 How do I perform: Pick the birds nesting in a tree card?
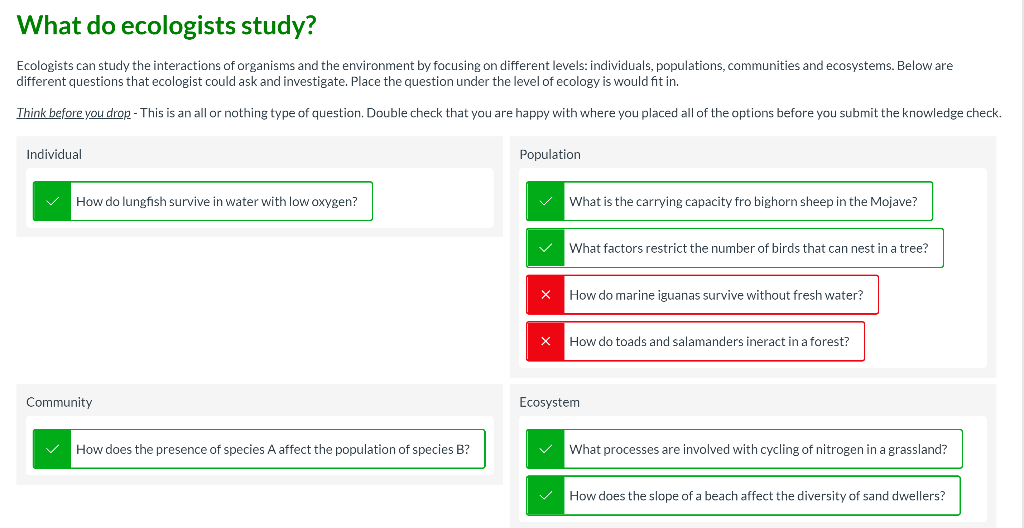[x=749, y=248]
